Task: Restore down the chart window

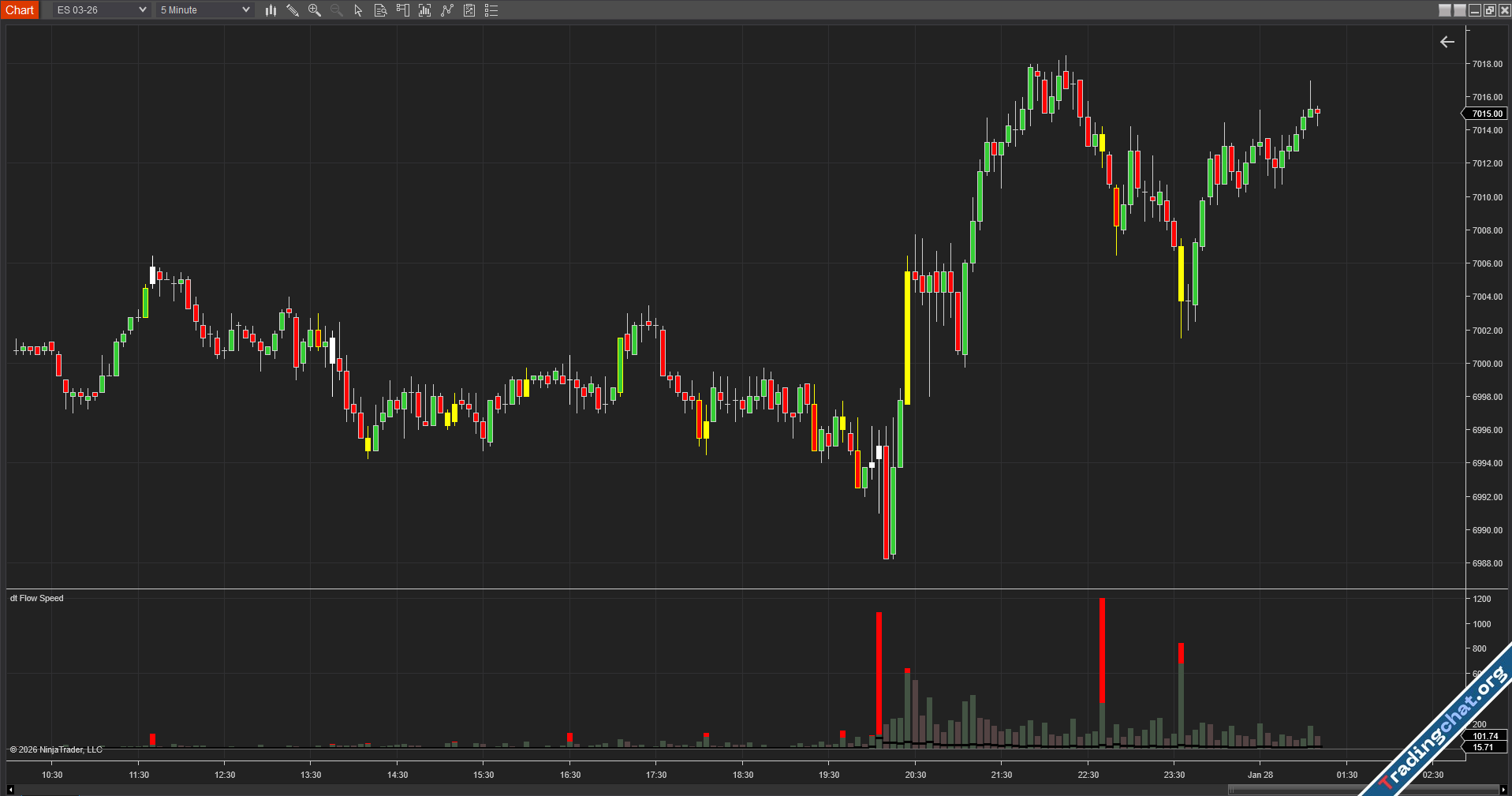Action: pyautogui.click(x=1489, y=10)
